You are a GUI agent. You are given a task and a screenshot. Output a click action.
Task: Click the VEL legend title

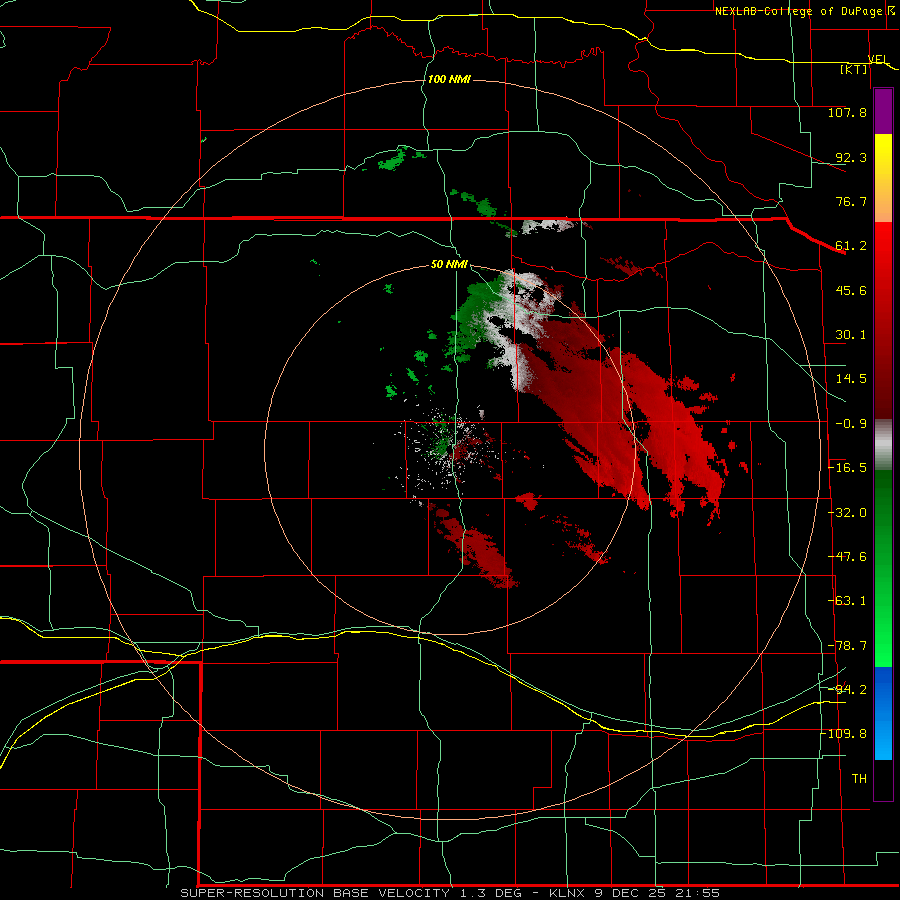pyautogui.click(x=878, y=59)
